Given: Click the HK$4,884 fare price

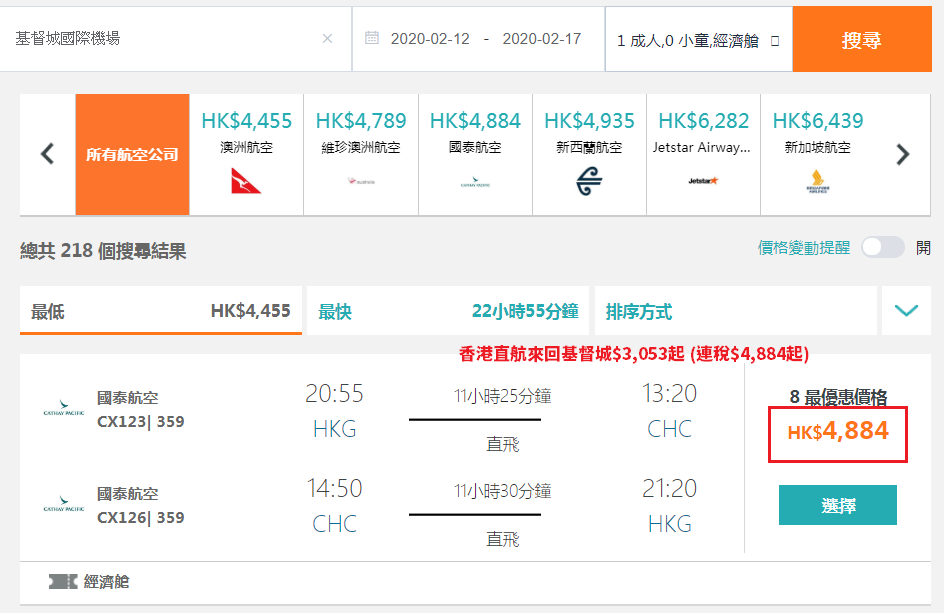Looking at the screenshot, I should click(837, 431).
